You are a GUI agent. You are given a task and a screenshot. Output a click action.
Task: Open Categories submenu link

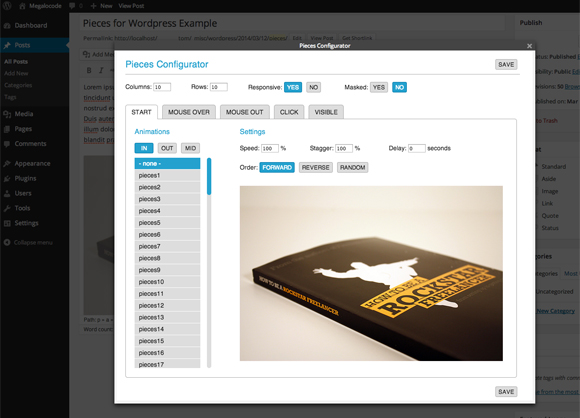pyautogui.click(x=18, y=85)
